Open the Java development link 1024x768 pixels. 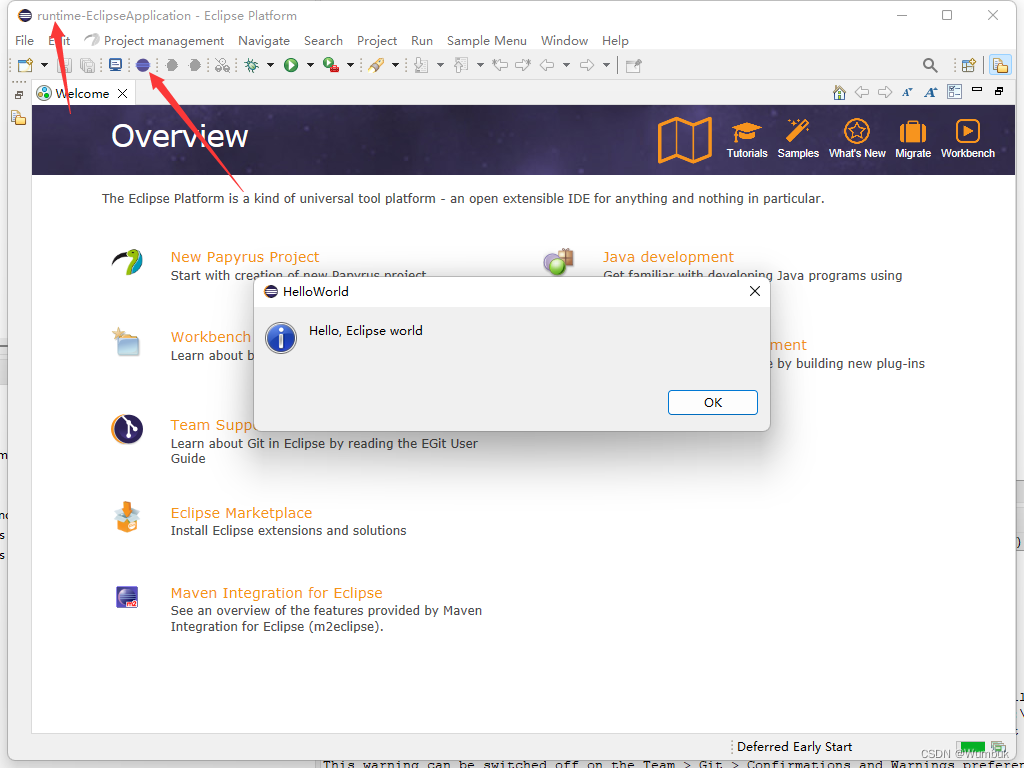(x=668, y=257)
